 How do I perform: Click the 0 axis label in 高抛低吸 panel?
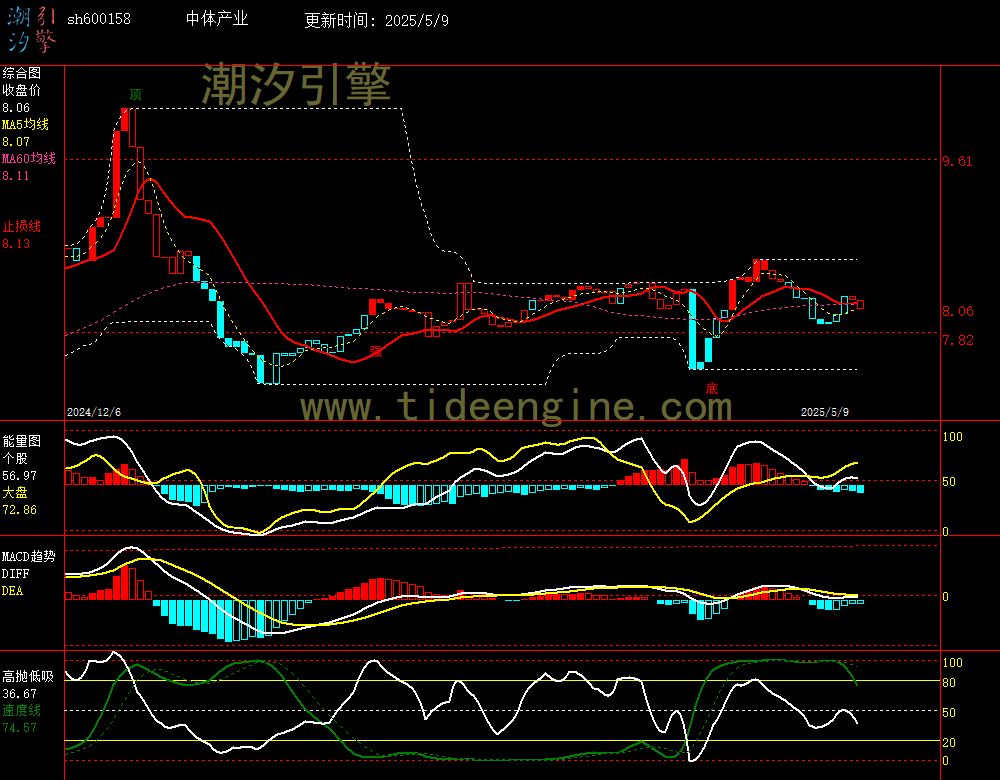[x=946, y=761]
